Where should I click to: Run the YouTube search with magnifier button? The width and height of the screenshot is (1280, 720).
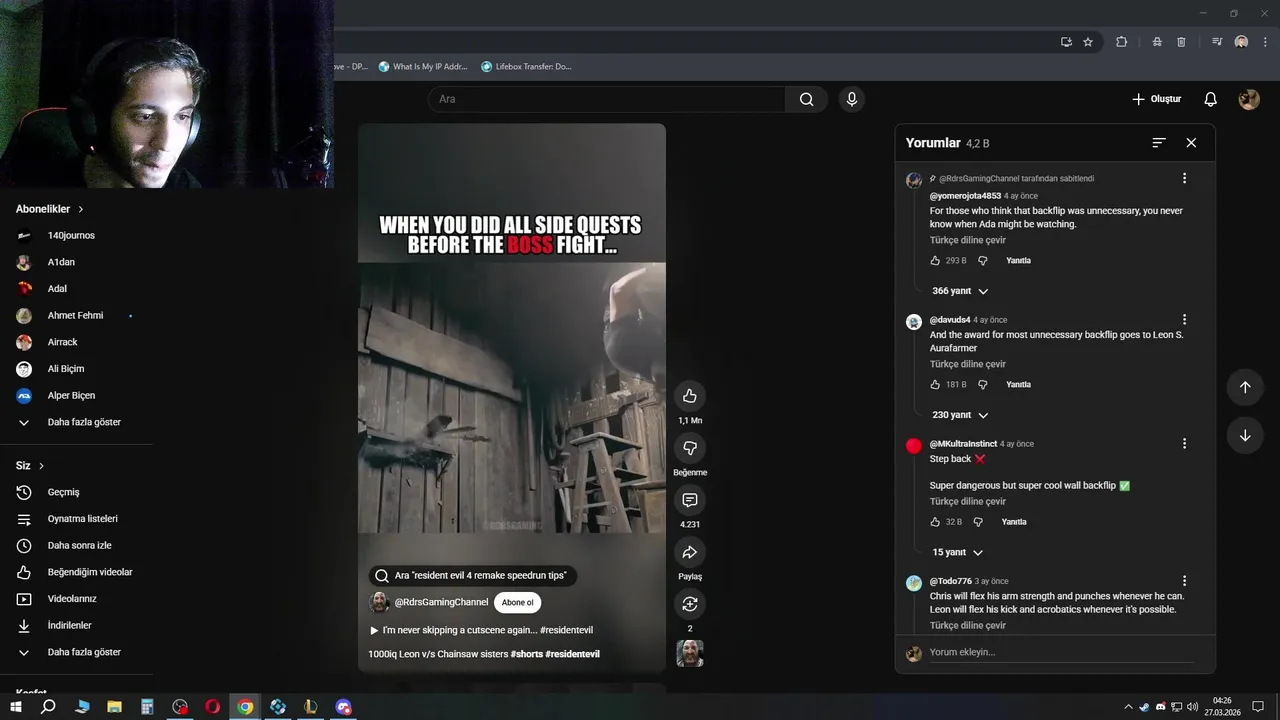(x=806, y=99)
